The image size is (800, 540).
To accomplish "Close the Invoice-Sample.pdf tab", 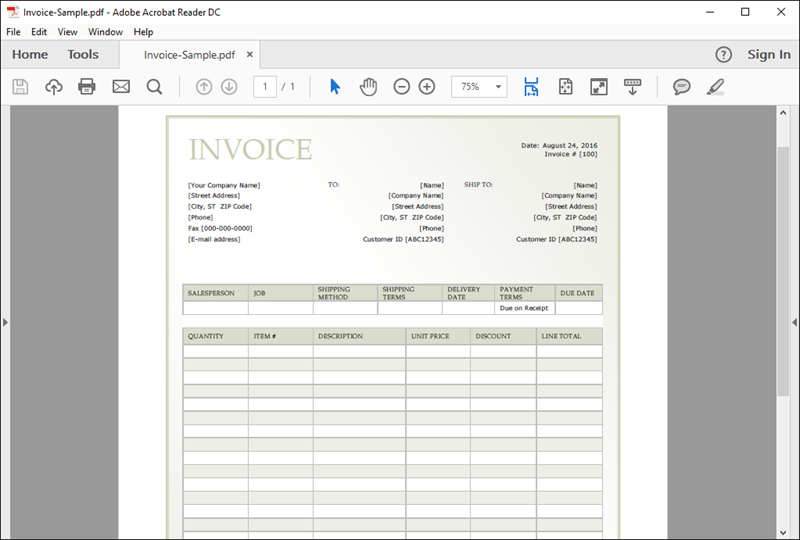I will point(249,54).
